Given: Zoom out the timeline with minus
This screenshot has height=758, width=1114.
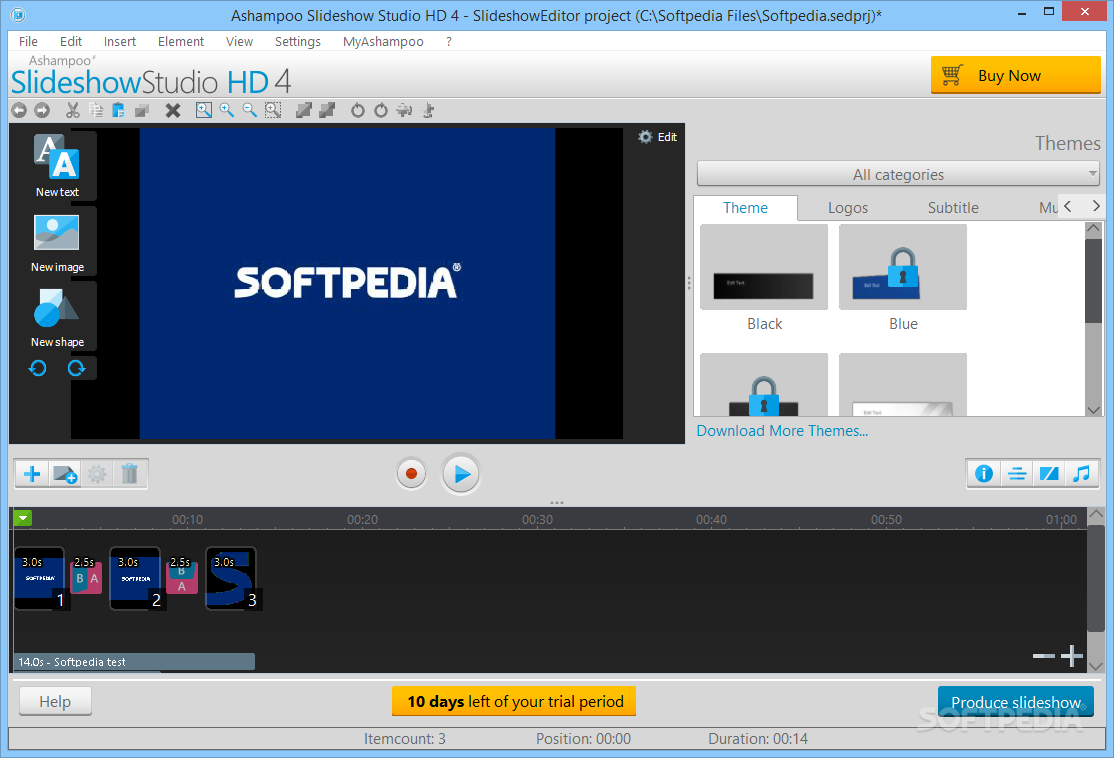Looking at the screenshot, I should click(1043, 656).
